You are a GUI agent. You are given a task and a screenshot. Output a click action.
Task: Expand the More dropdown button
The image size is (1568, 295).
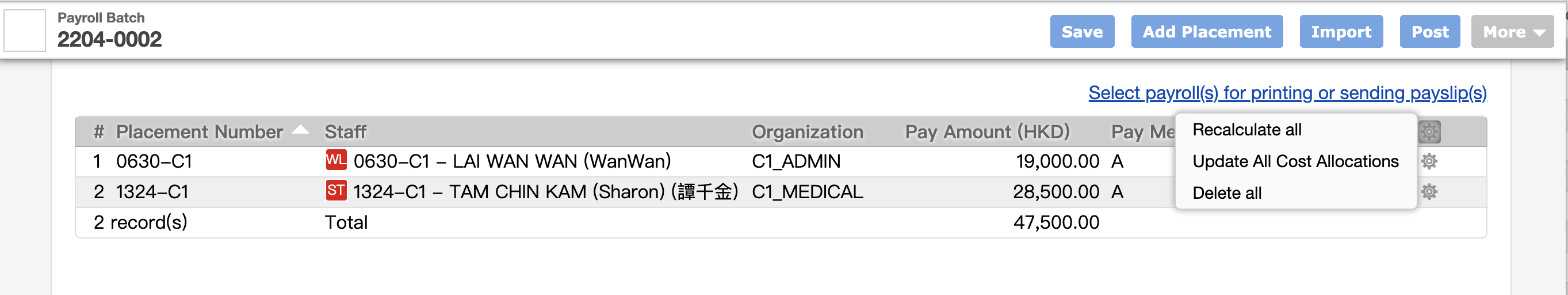click(x=1512, y=32)
